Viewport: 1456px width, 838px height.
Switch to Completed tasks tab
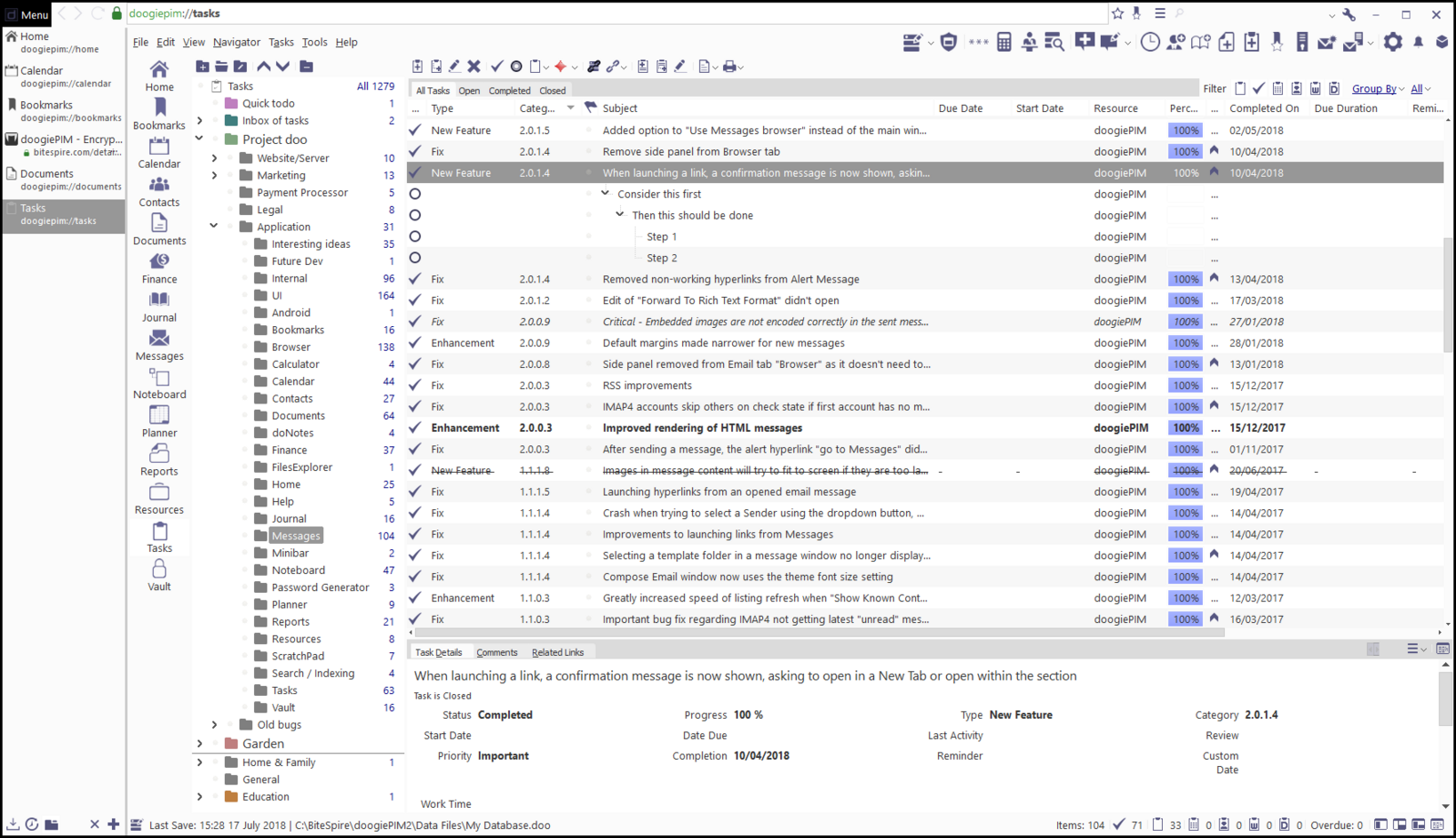pyautogui.click(x=509, y=90)
